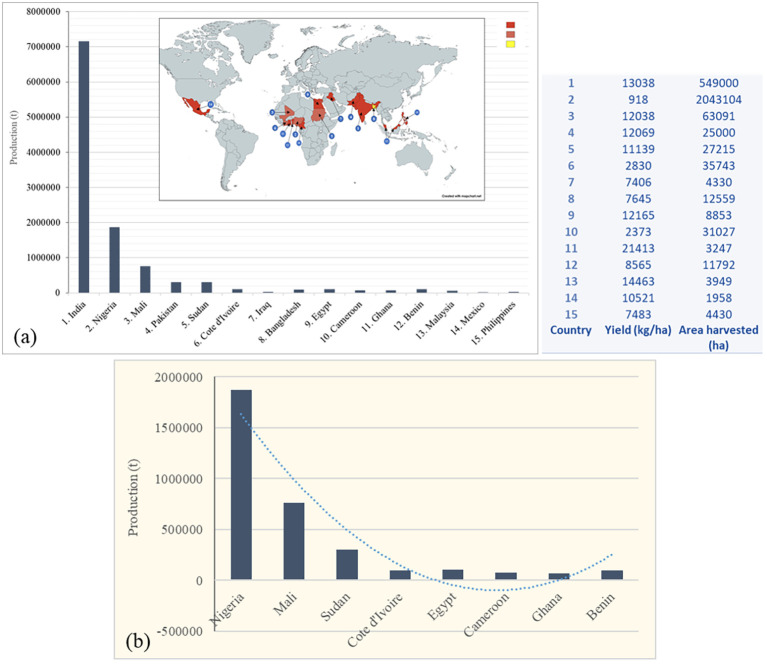
Task: Select the India bar in chart (a)
Action: pyautogui.click(x=84, y=167)
